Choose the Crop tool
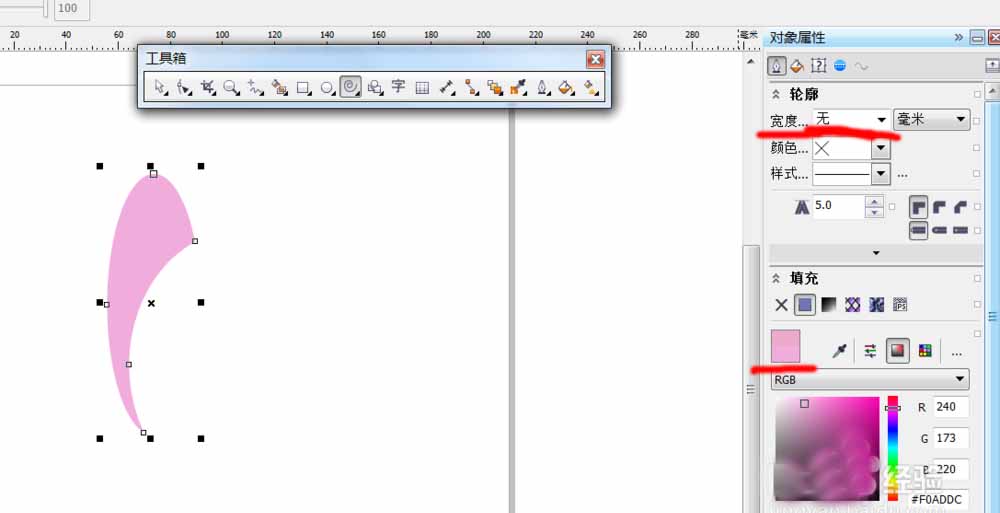 tap(208, 87)
